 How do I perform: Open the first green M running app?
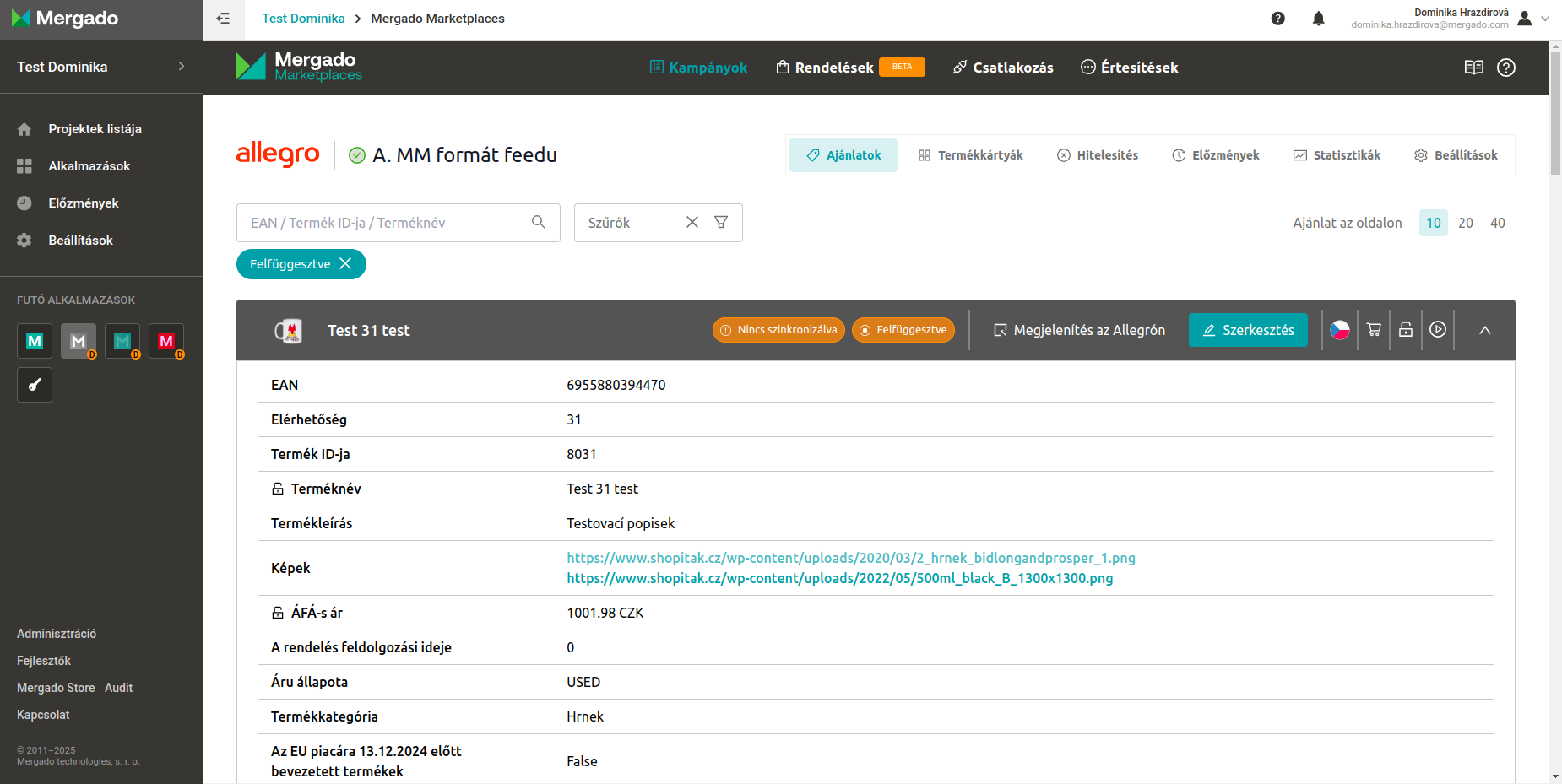pyautogui.click(x=35, y=341)
